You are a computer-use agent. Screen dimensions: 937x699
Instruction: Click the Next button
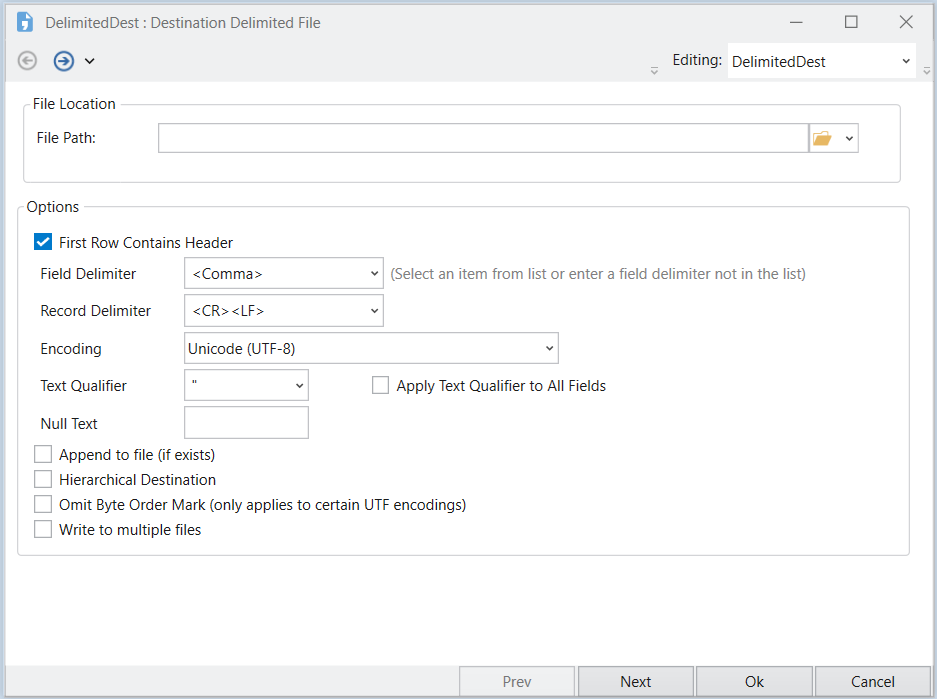(635, 682)
